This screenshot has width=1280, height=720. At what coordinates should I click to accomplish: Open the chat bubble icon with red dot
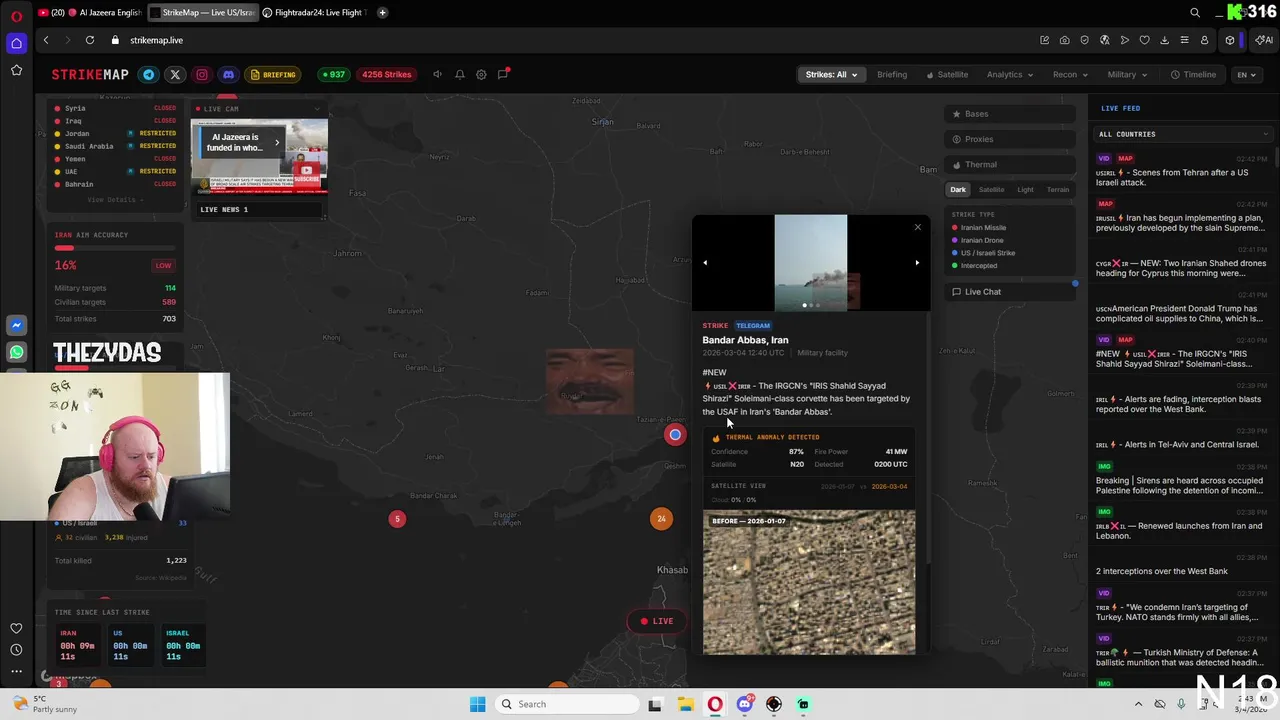point(503,74)
